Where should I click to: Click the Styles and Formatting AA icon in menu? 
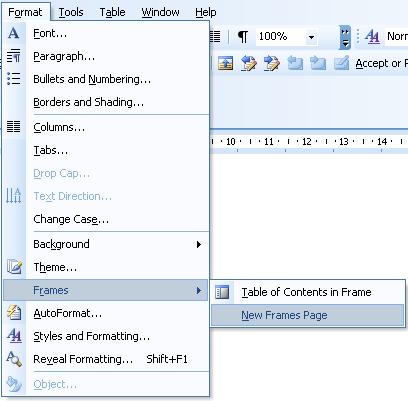(14, 336)
